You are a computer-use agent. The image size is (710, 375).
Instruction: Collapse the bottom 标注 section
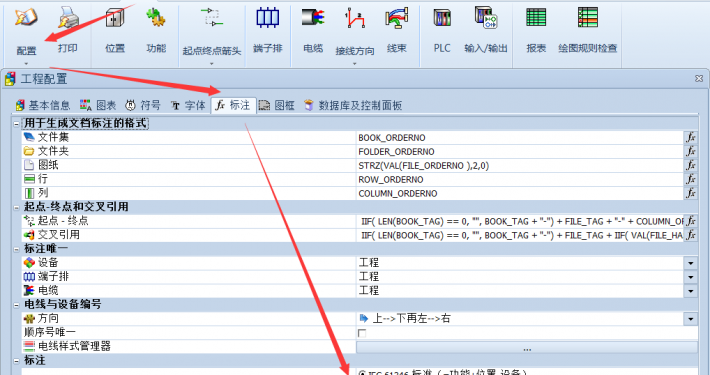(x=16, y=361)
